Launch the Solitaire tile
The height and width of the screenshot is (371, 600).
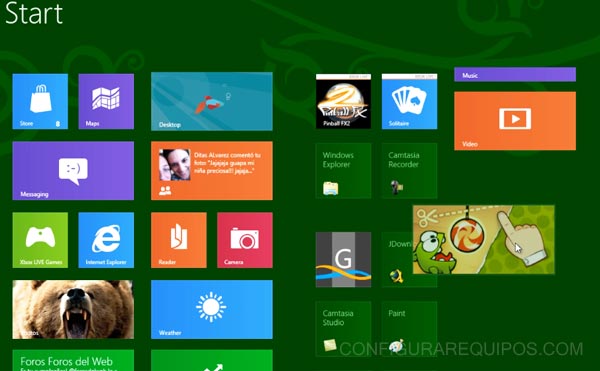pyautogui.click(x=409, y=101)
